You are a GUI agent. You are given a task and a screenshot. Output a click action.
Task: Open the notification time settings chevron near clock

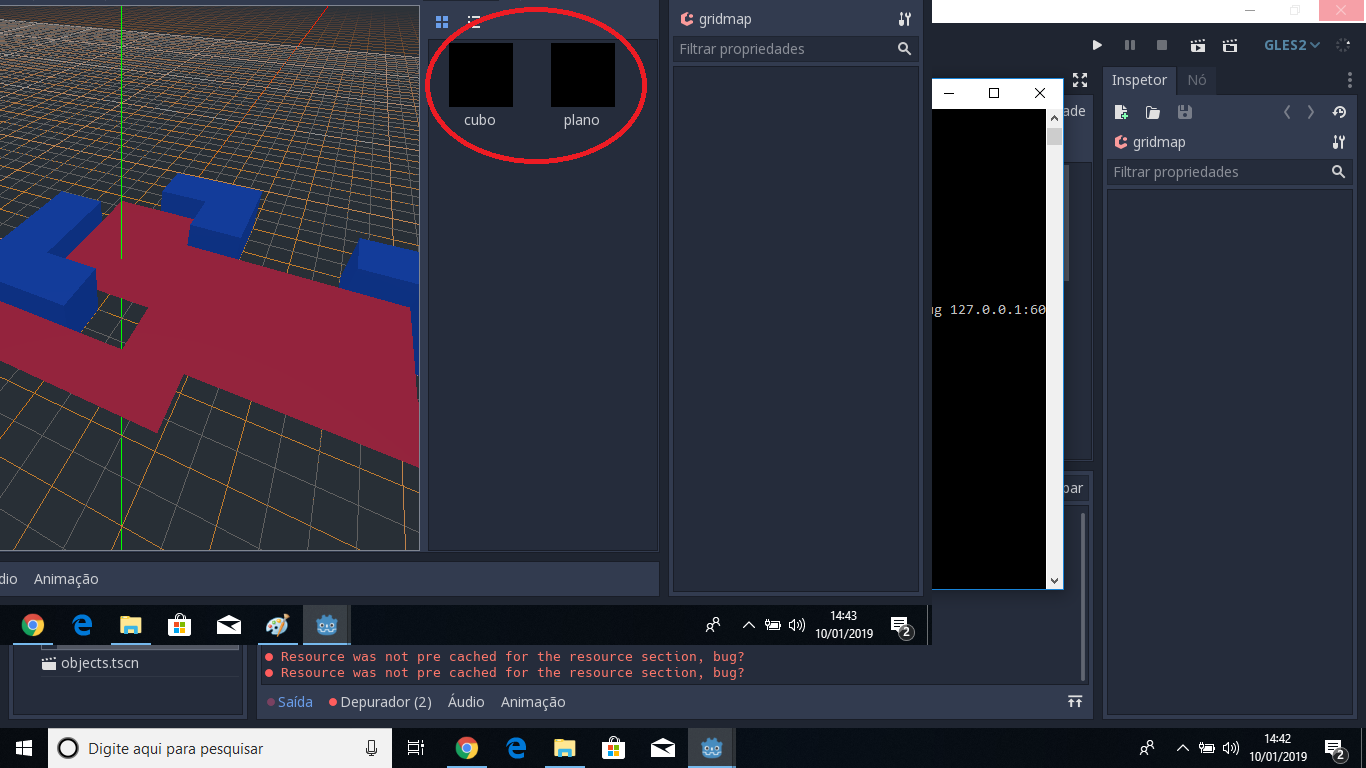(x=749, y=625)
